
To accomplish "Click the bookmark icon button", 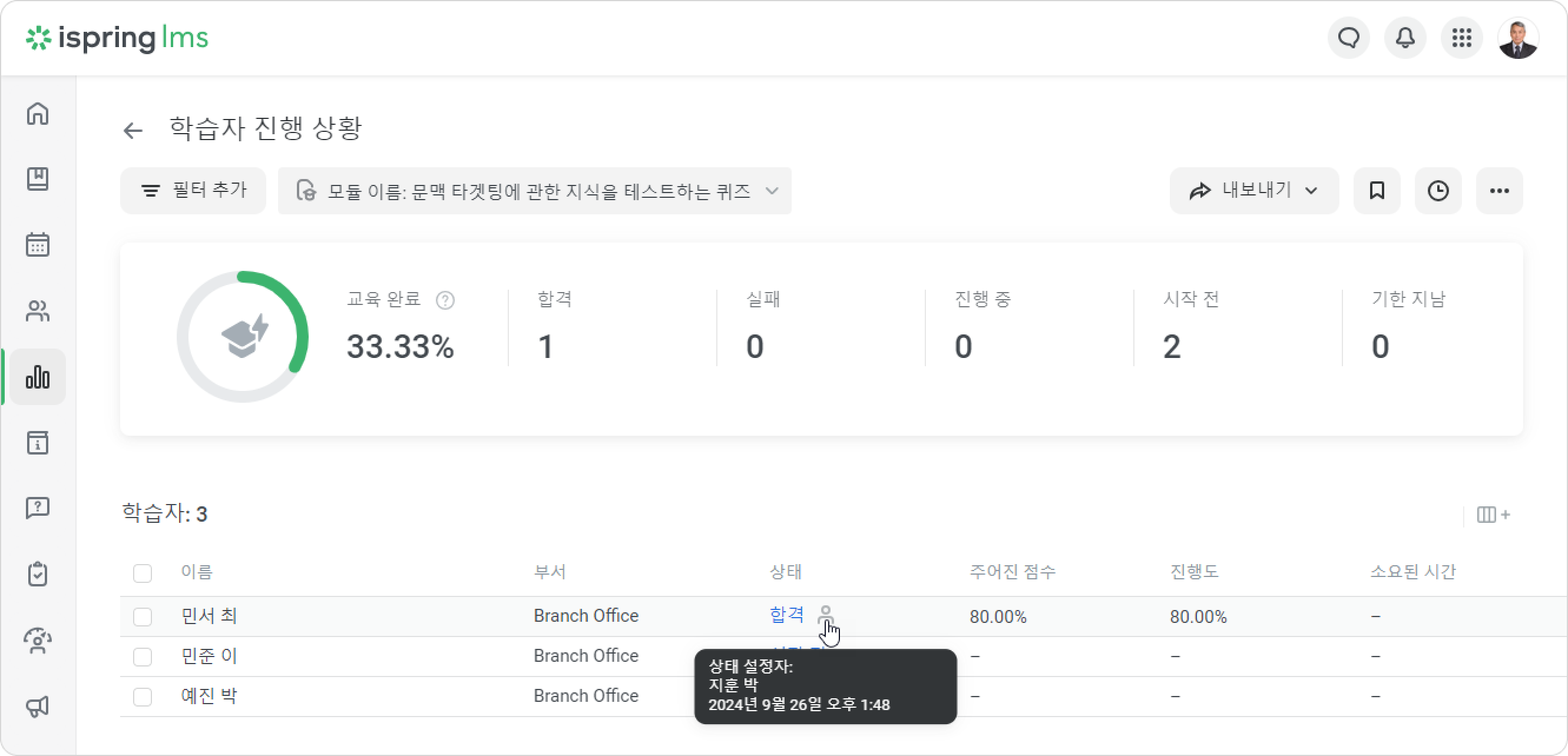I will click(1377, 191).
